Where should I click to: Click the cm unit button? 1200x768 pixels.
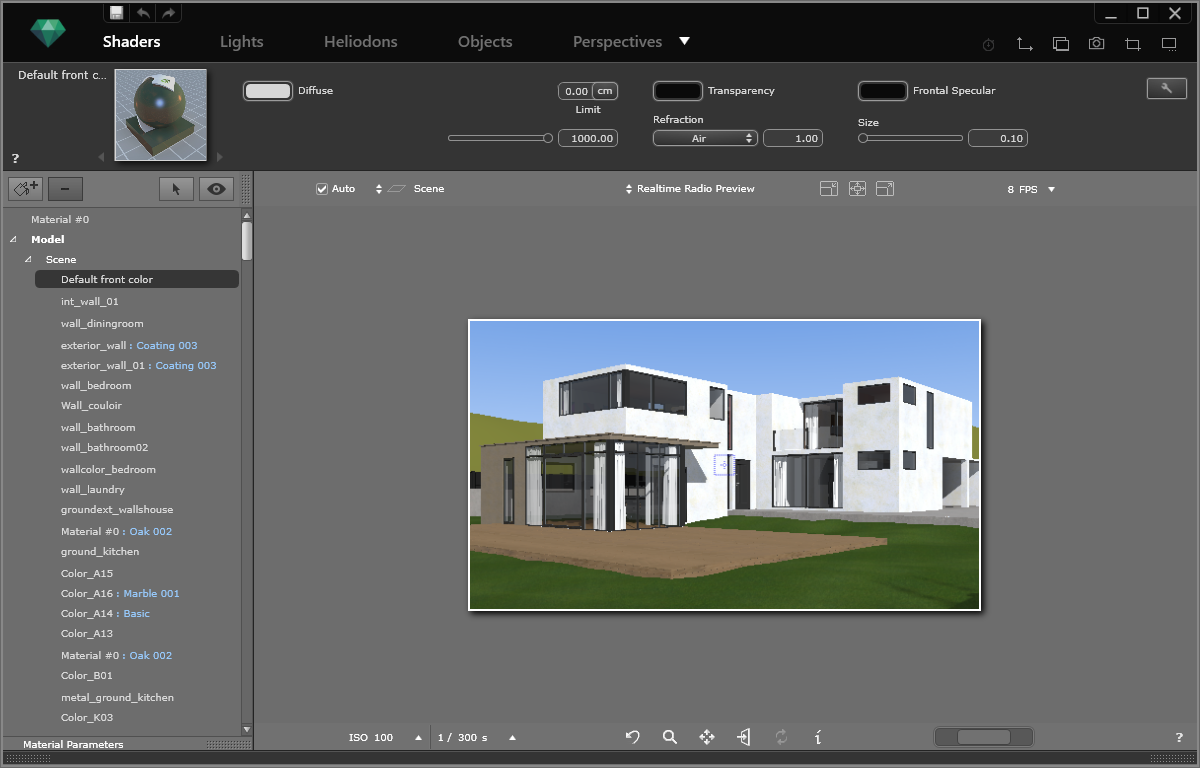(x=605, y=91)
